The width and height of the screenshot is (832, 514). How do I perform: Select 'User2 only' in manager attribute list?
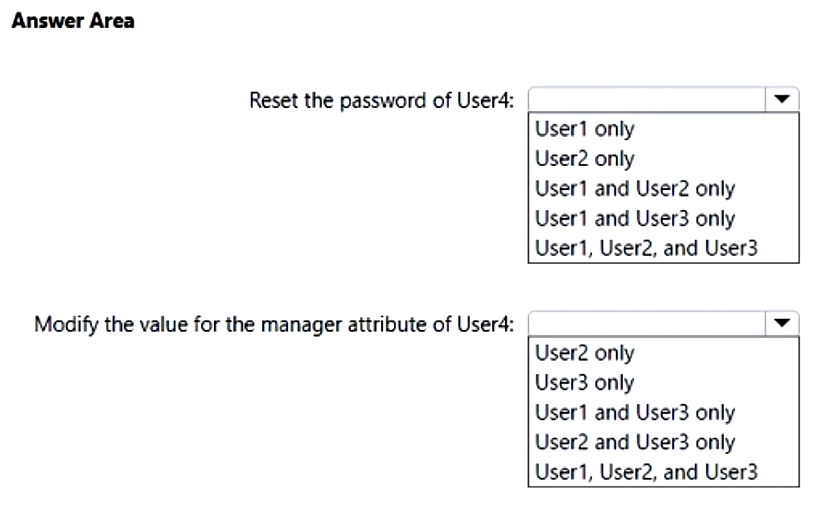click(x=585, y=353)
